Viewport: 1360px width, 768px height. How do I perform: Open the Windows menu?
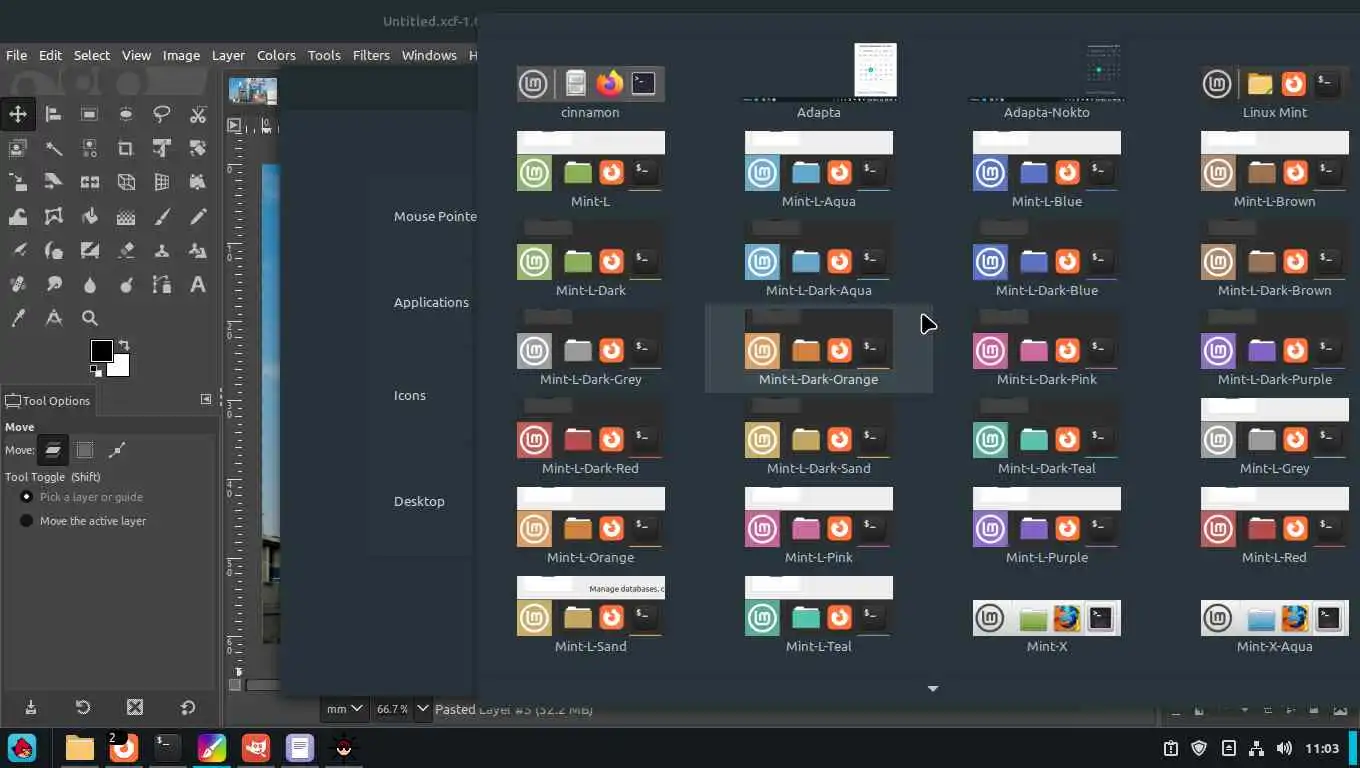(x=429, y=55)
